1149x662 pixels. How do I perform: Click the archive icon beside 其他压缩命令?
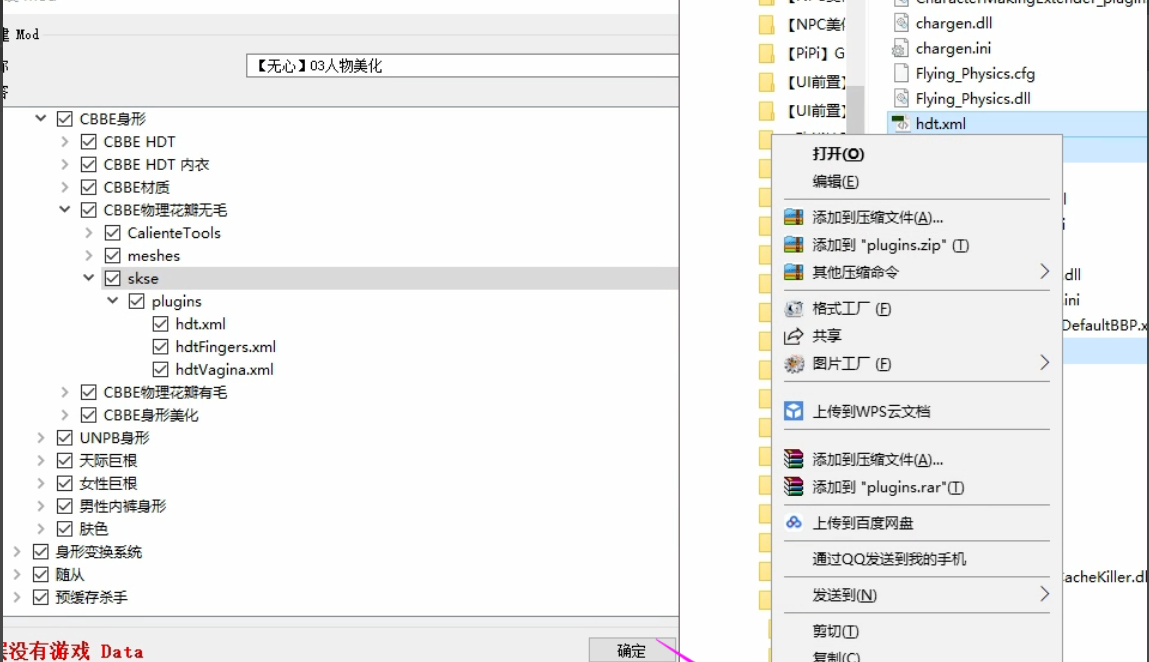pos(794,272)
